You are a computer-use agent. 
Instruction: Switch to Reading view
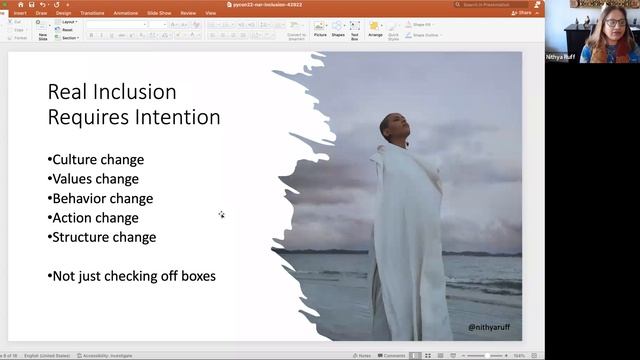(440, 356)
